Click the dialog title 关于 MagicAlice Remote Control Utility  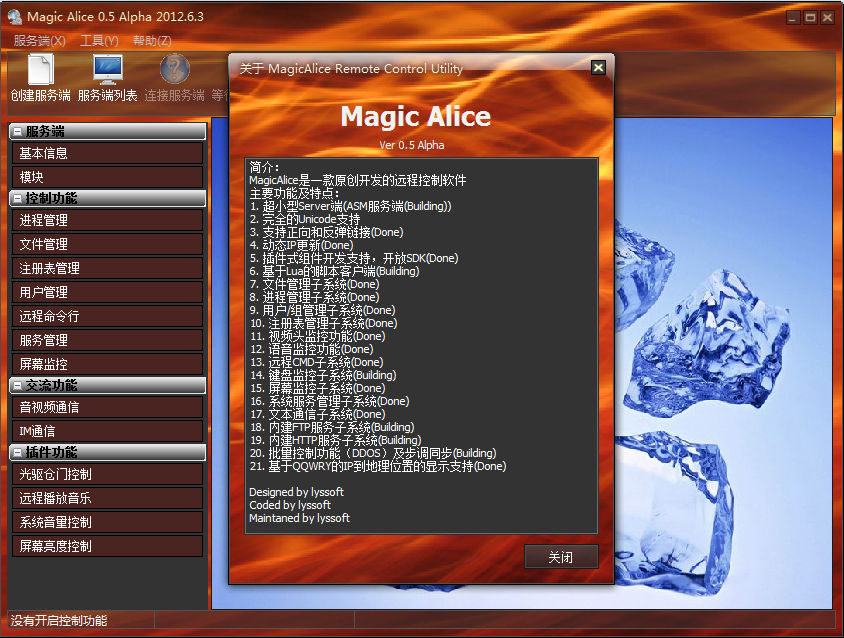pyautogui.click(x=351, y=68)
